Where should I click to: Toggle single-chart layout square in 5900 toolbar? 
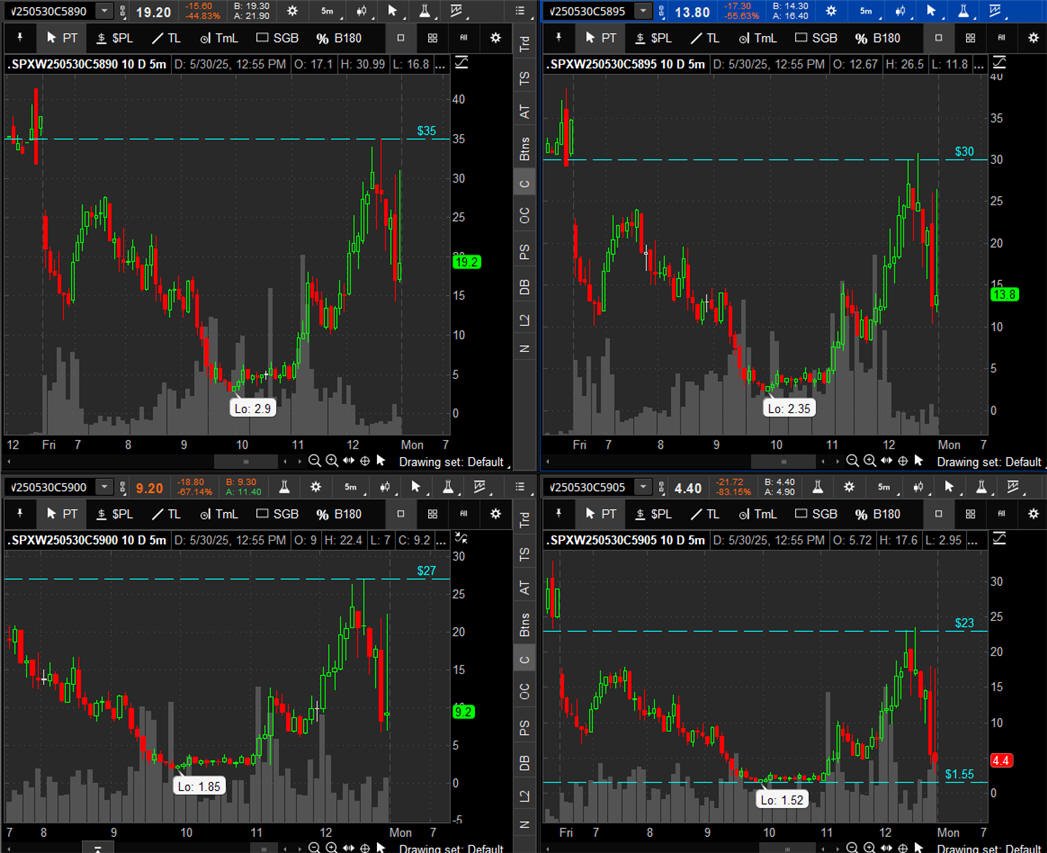(x=401, y=514)
